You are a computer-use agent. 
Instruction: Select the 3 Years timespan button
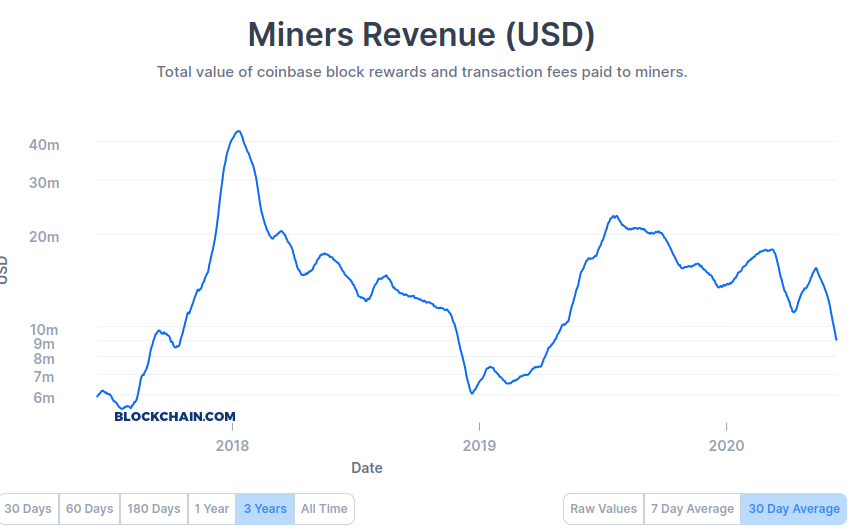(x=265, y=509)
